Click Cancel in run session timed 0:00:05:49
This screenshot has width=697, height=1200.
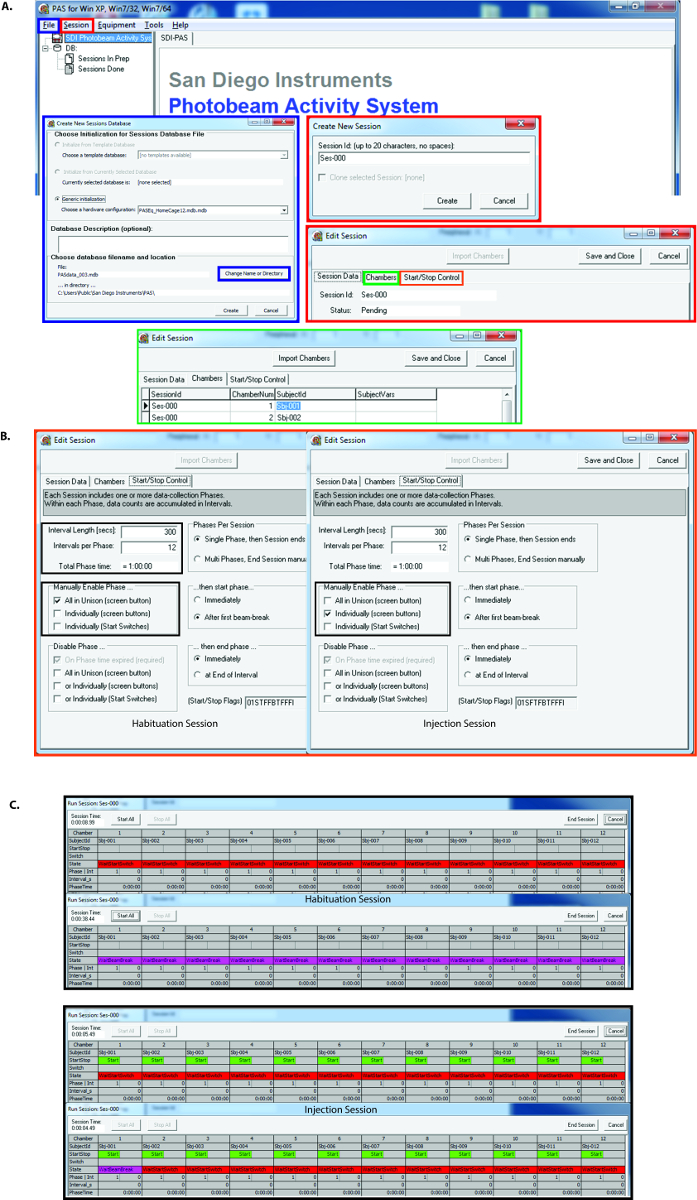click(x=615, y=1031)
